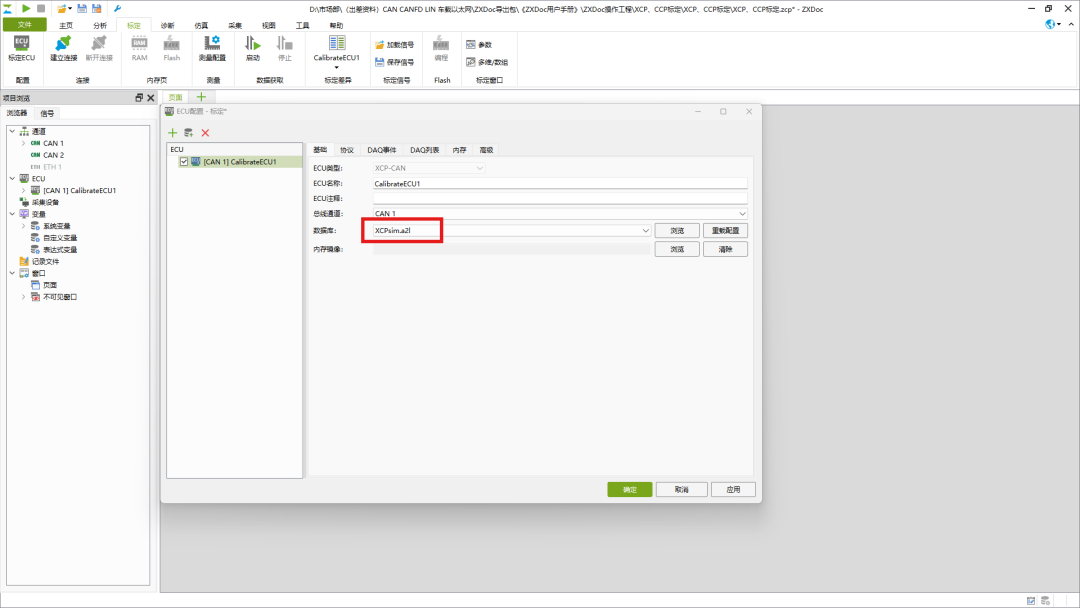The width and height of the screenshot is (1080, 608).
Task: Float the 项目浏览 panel
Action: pos(139,98)
